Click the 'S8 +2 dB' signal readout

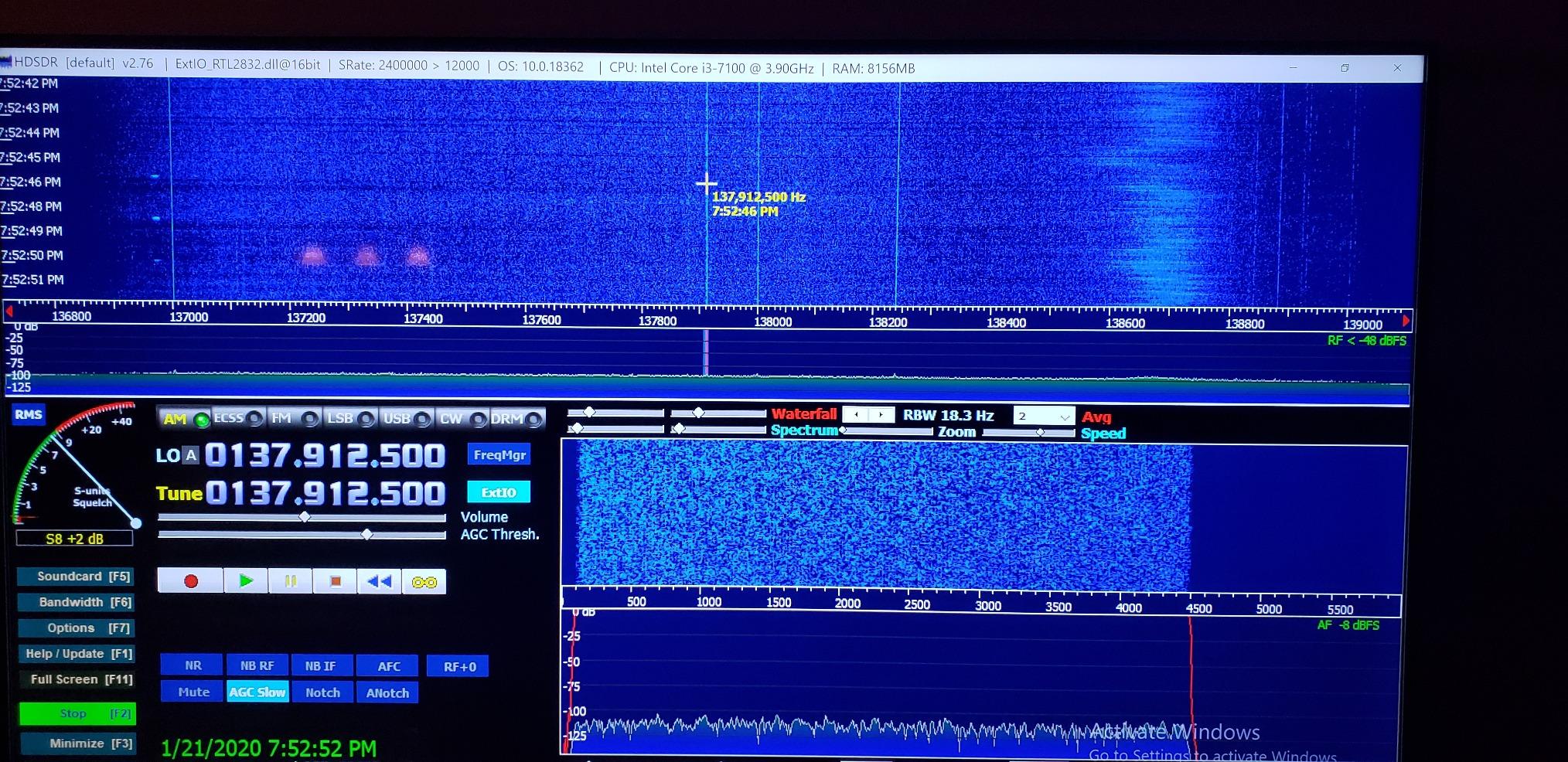[74, 539]
